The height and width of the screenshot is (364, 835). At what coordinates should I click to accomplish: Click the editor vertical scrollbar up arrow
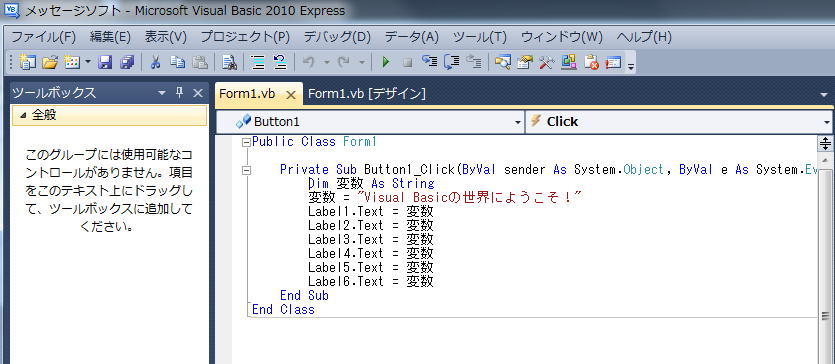(825, 160)
